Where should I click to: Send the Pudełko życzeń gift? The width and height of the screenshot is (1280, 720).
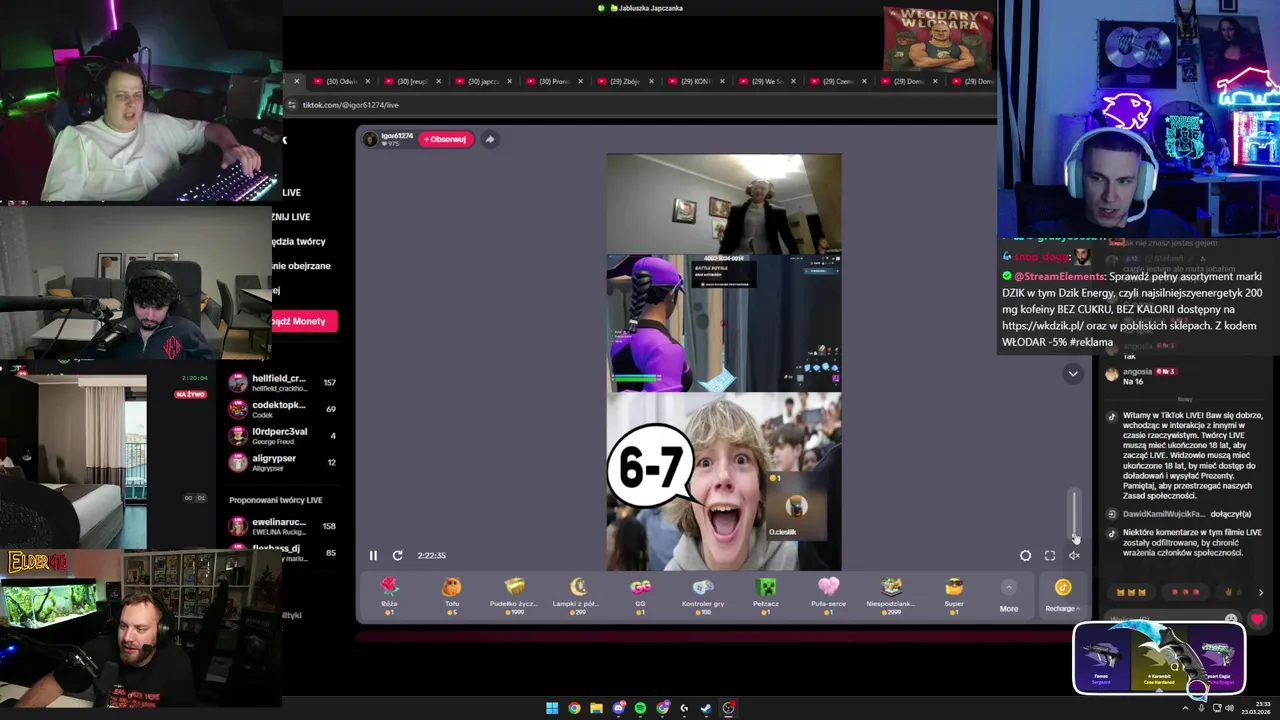click(515, 594)
